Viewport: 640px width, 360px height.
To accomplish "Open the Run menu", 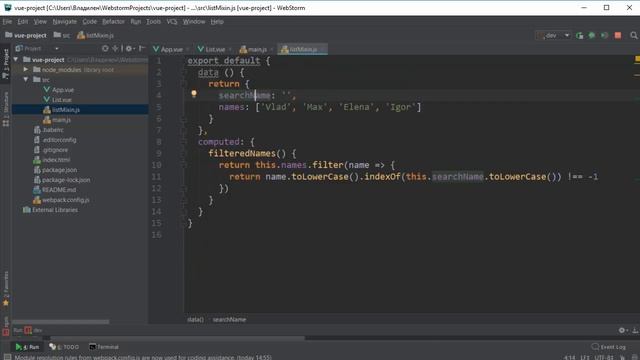I will [136, 22].
